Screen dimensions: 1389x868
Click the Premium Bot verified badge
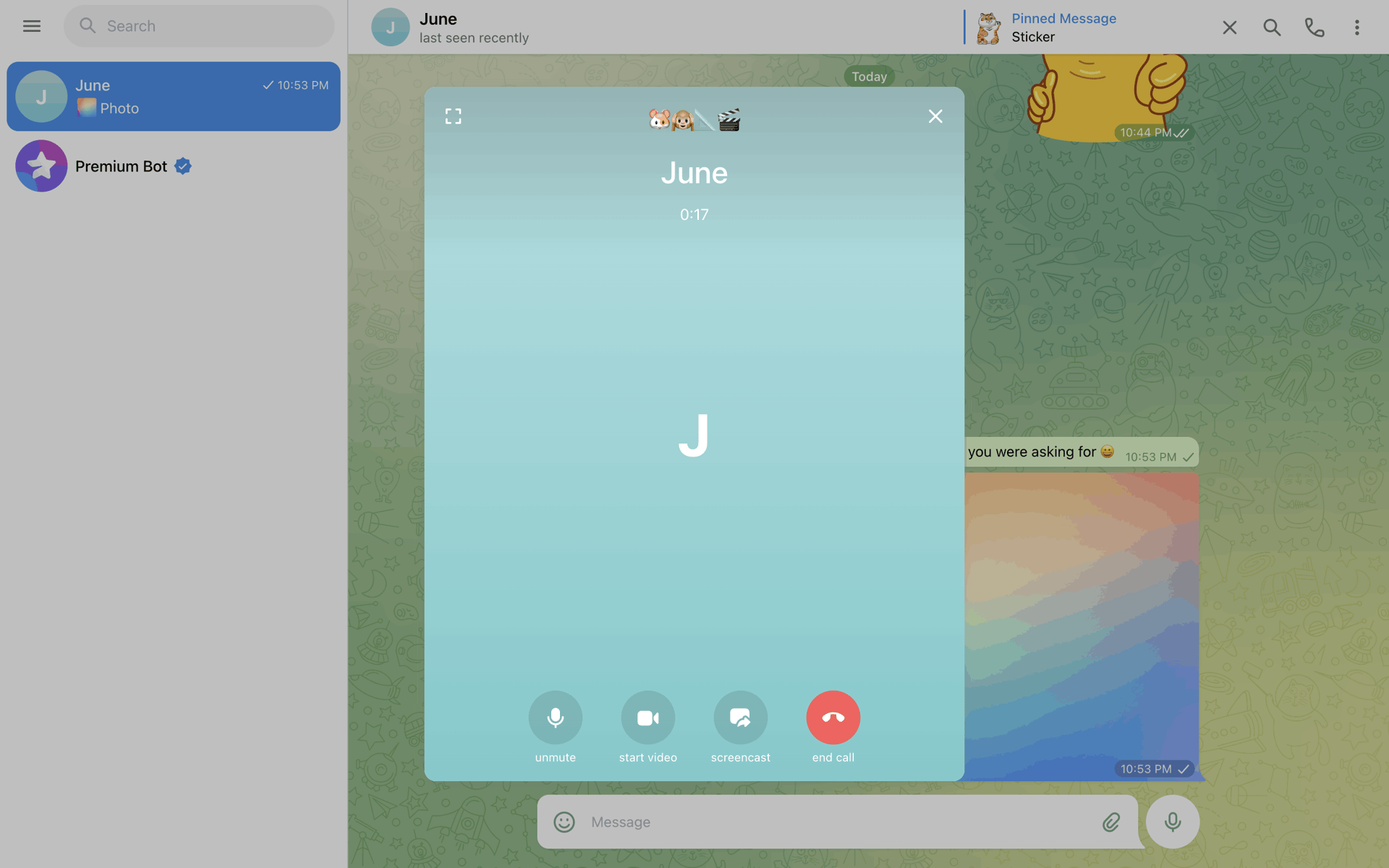point(183,166)
